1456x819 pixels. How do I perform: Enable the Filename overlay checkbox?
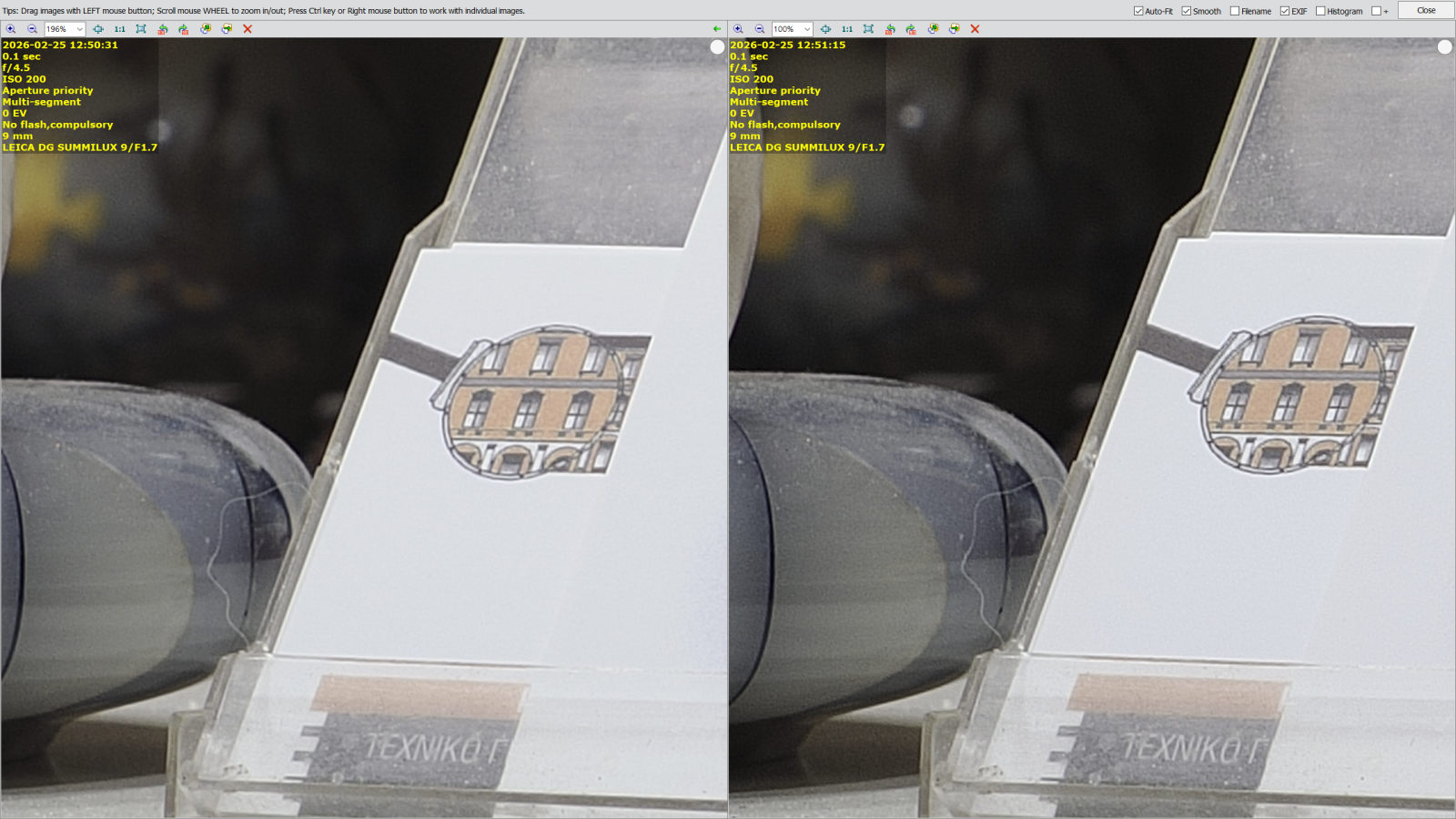1234,11
